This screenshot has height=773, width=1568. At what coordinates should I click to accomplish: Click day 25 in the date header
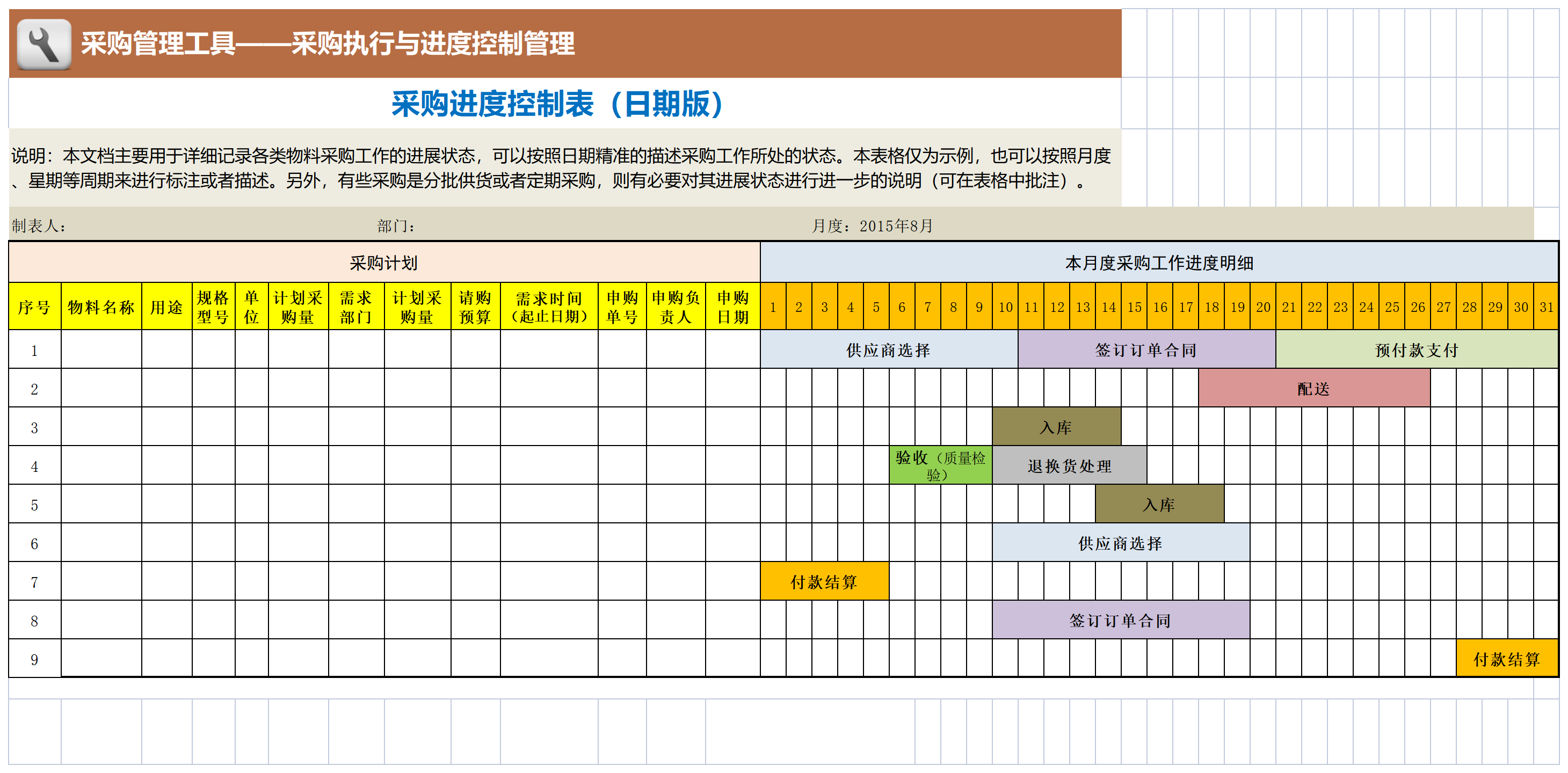pos(1392,307)
